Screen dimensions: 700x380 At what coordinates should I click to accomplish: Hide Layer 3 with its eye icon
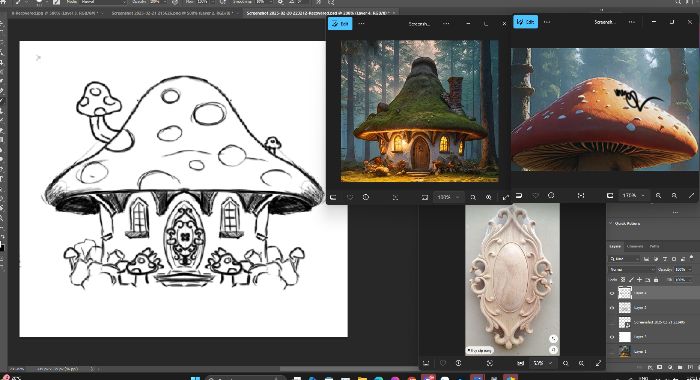[612, 308]
